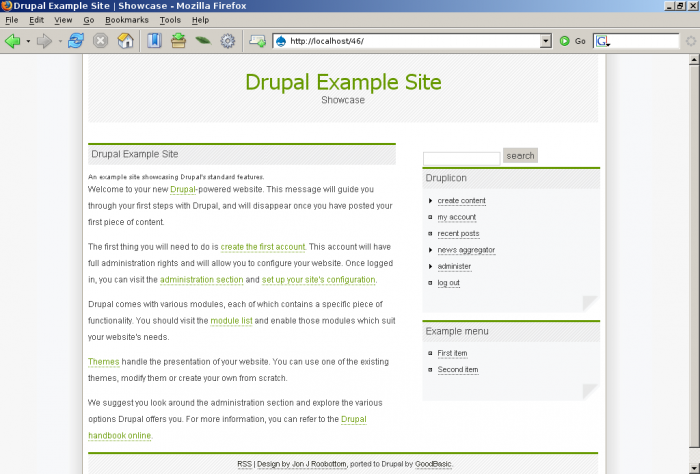
Task: Minimize the Firefox window
Action: (669, 6)
